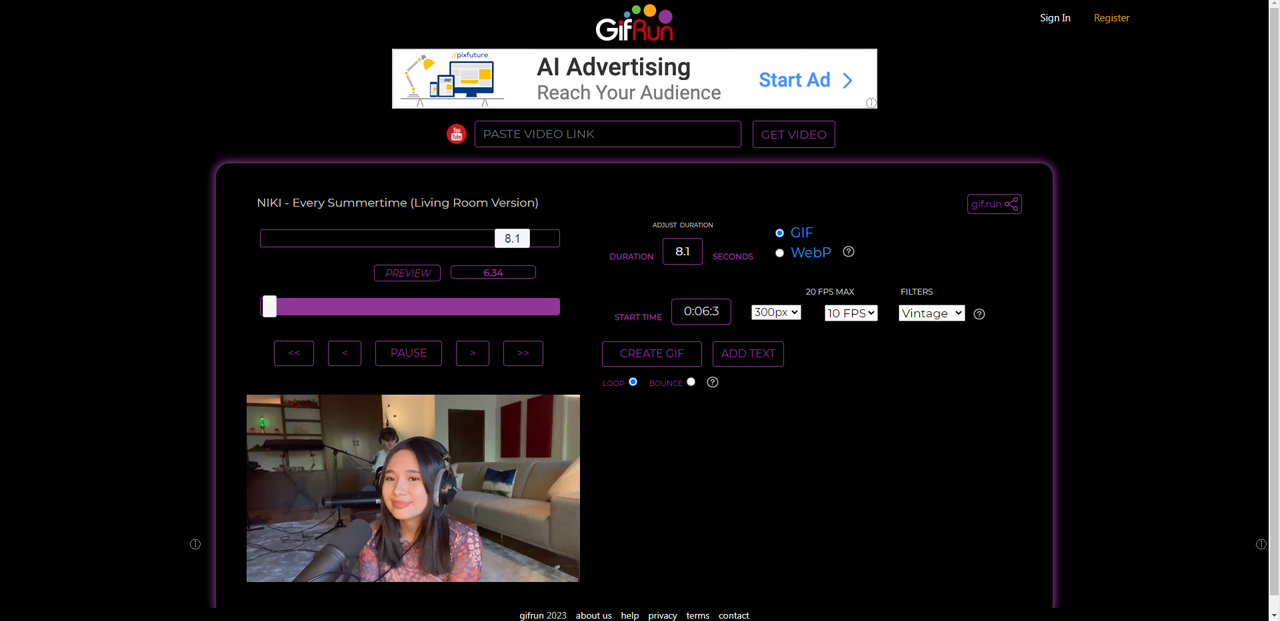This screenshot has width=1280, height=621.
Task: Open the Sign In link
Action: pos(1055,18)
